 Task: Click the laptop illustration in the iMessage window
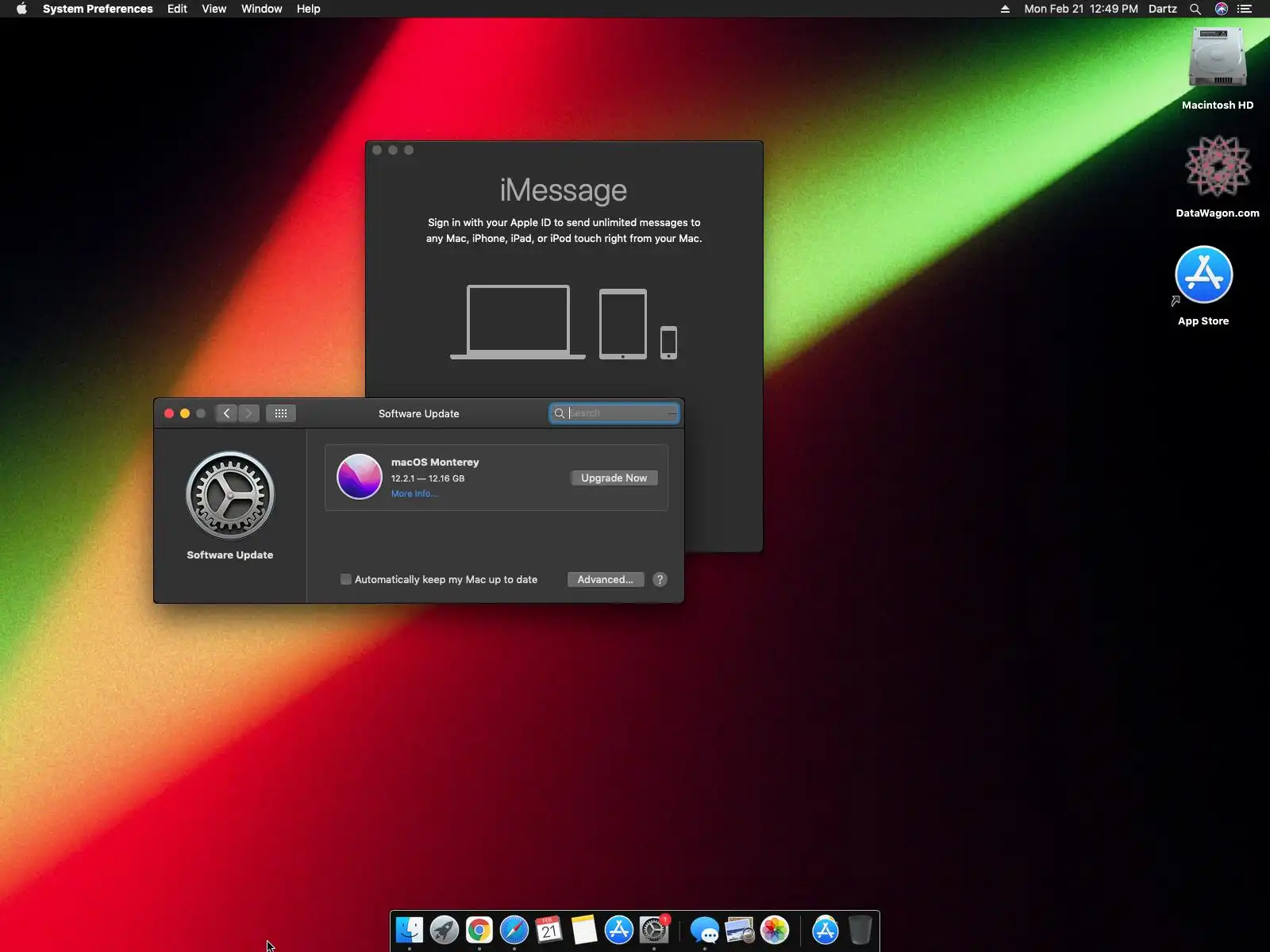point(518,322)
